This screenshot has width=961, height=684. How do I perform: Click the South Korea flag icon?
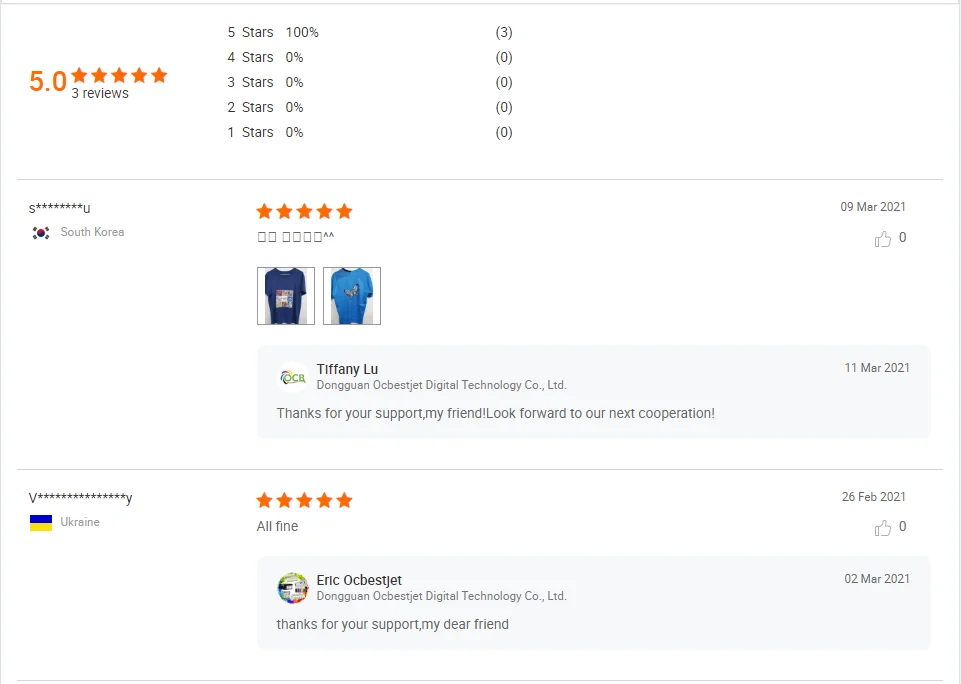coord(41,232)
